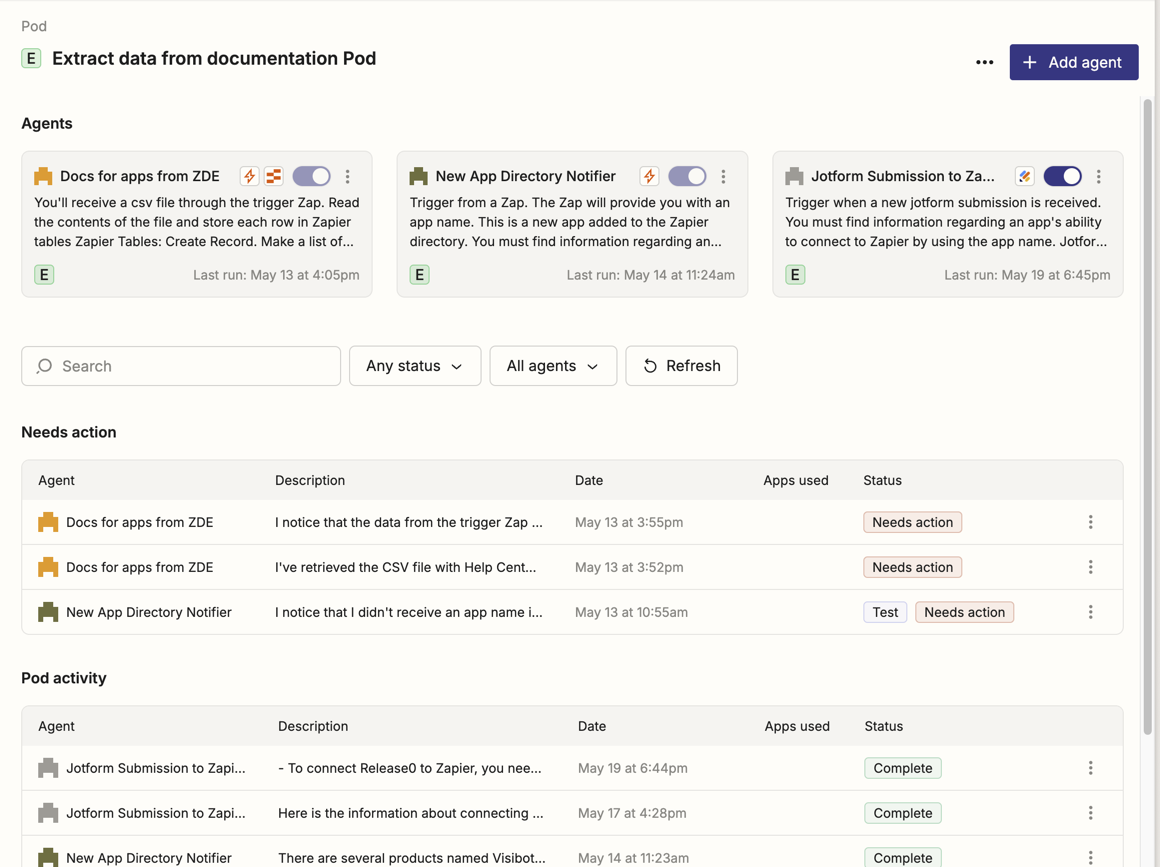Screen dimensions: 1160x867
Task: Click the magnifier icon in Search box
Action: pyautogui.click(x=44, y=366)
